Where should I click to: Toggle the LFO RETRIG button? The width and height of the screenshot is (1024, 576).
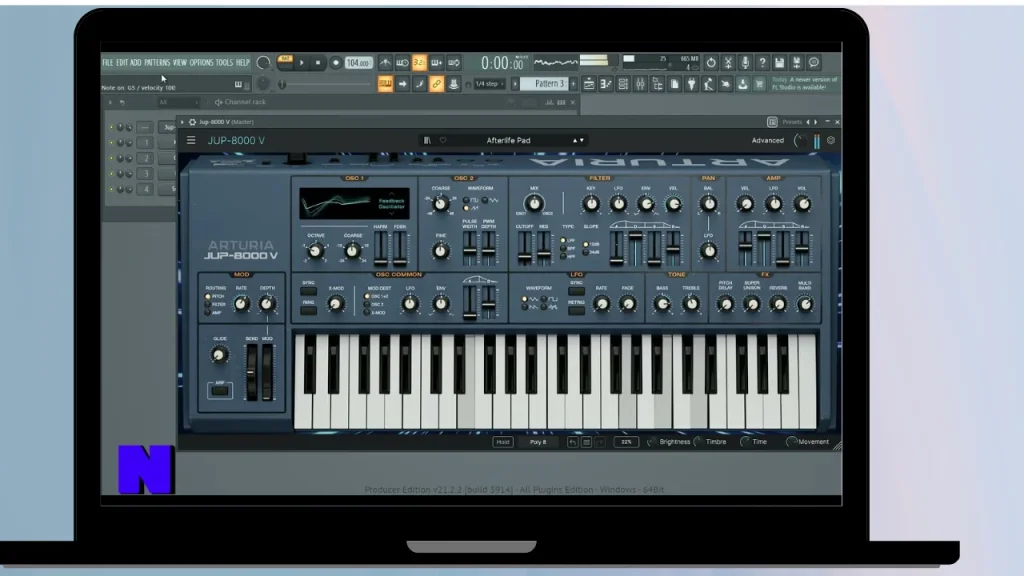pyautogui.click(x=576, y=311)
